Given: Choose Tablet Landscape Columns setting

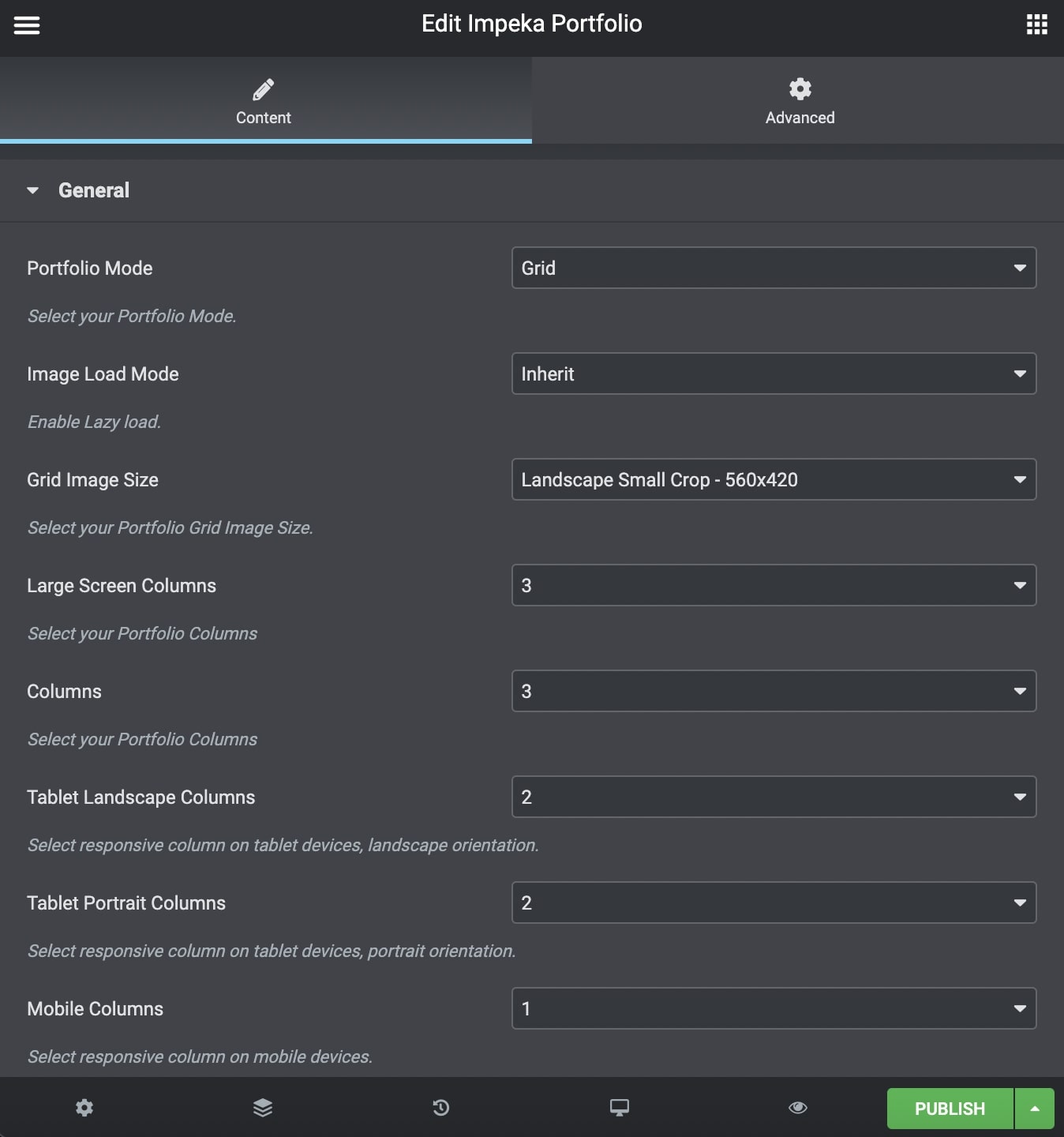Looking at the screenshot, I should [x=774, y=797].
